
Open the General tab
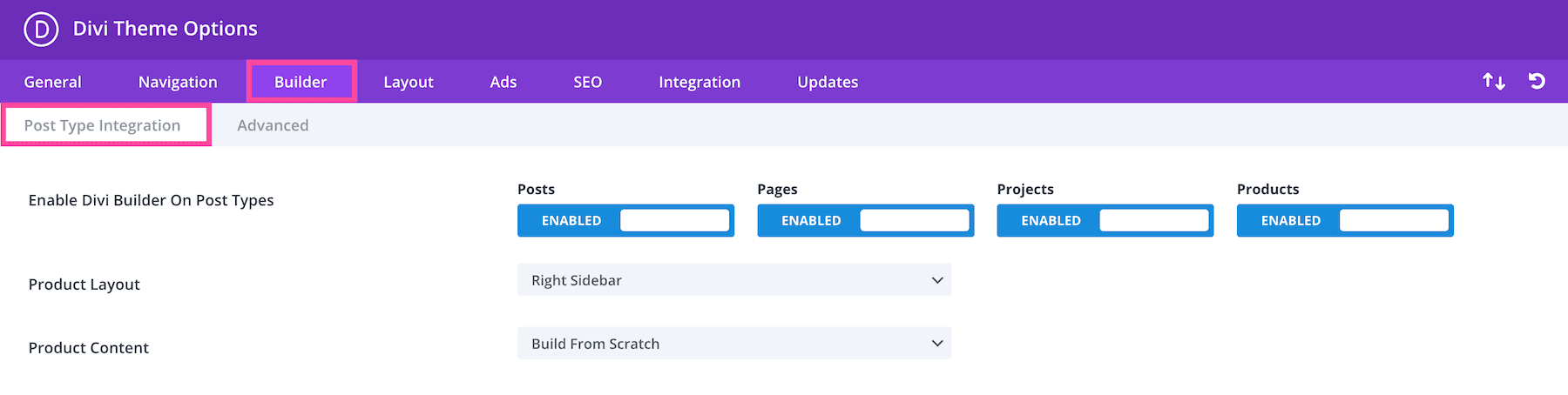click(52, 82)
